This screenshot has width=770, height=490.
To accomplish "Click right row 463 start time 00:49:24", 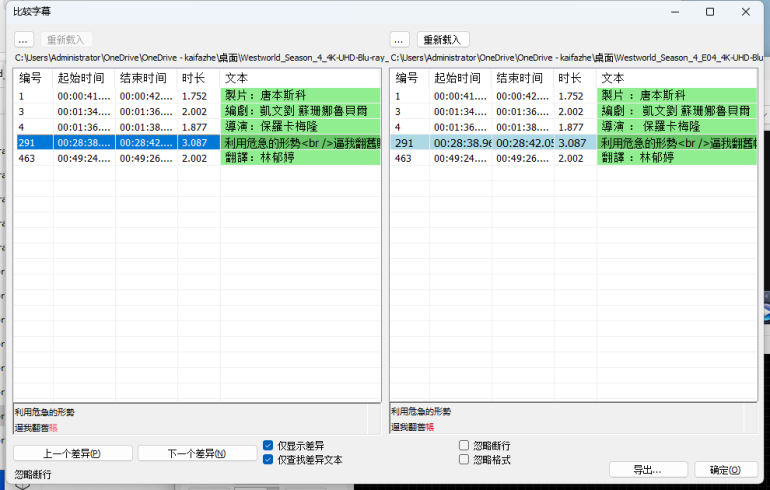I will (x=461, y=158).
